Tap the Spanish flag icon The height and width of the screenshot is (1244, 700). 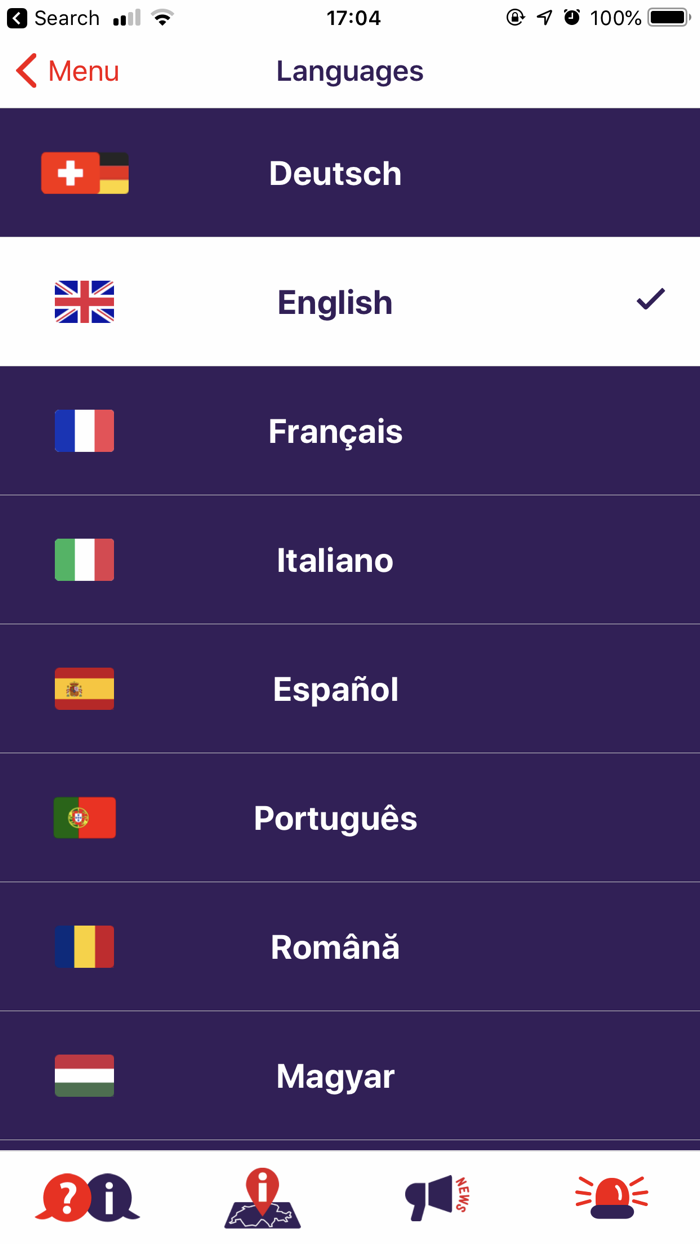(84, 689)
